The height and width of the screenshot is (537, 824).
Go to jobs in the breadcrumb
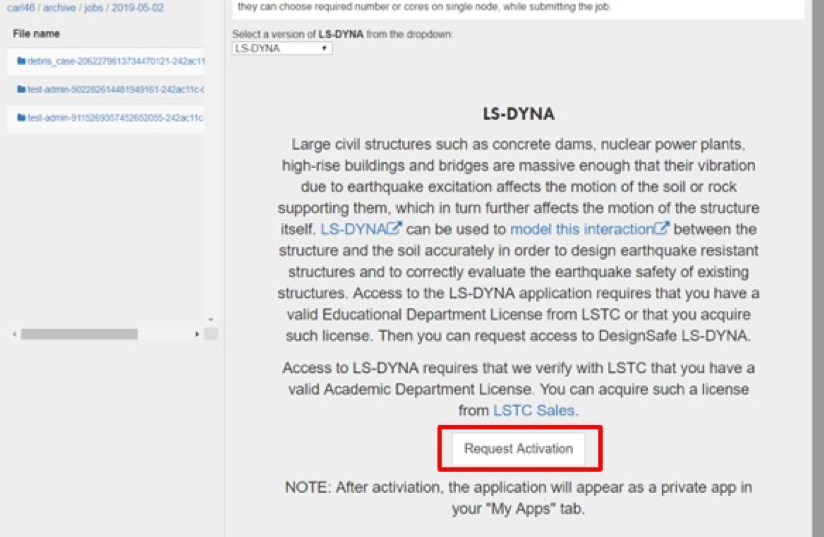tap(94, 8)
